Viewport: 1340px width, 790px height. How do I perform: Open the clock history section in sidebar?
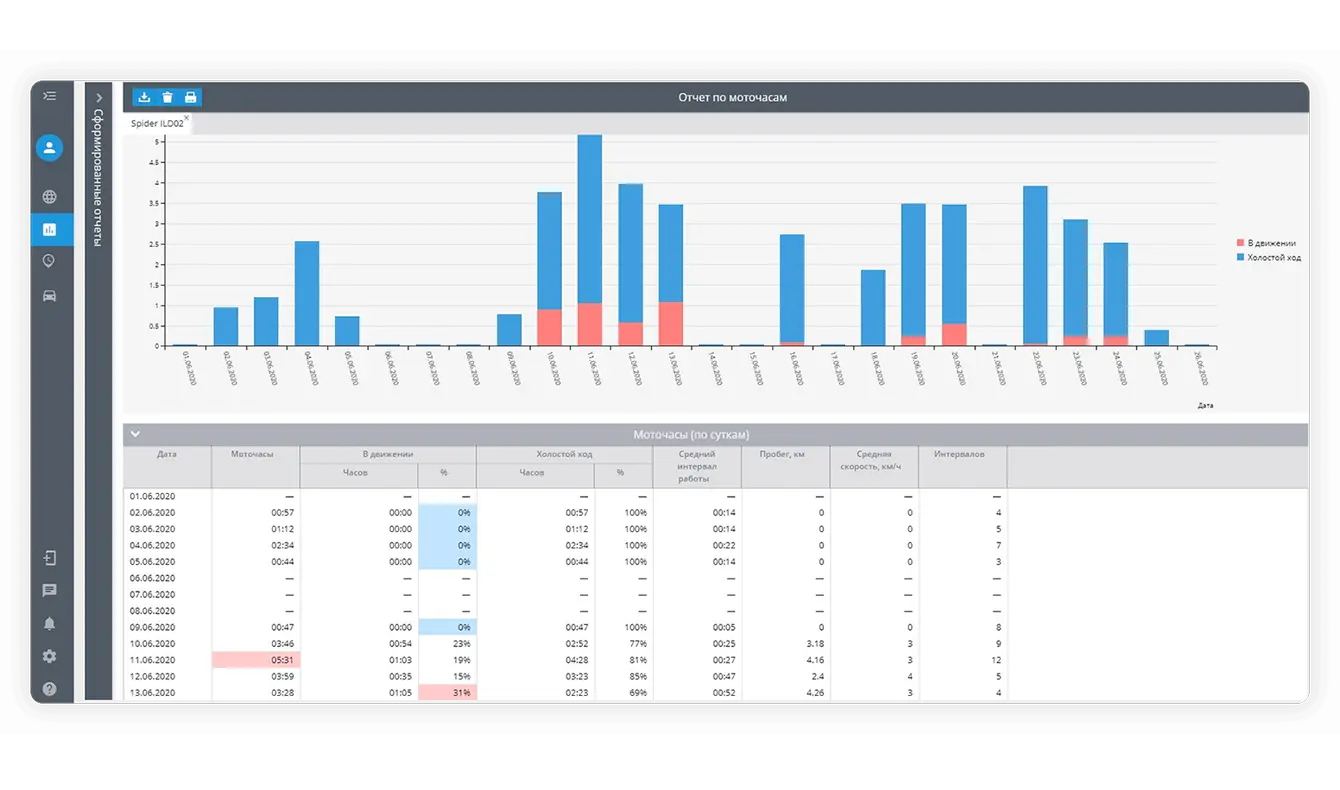point(49,261)
